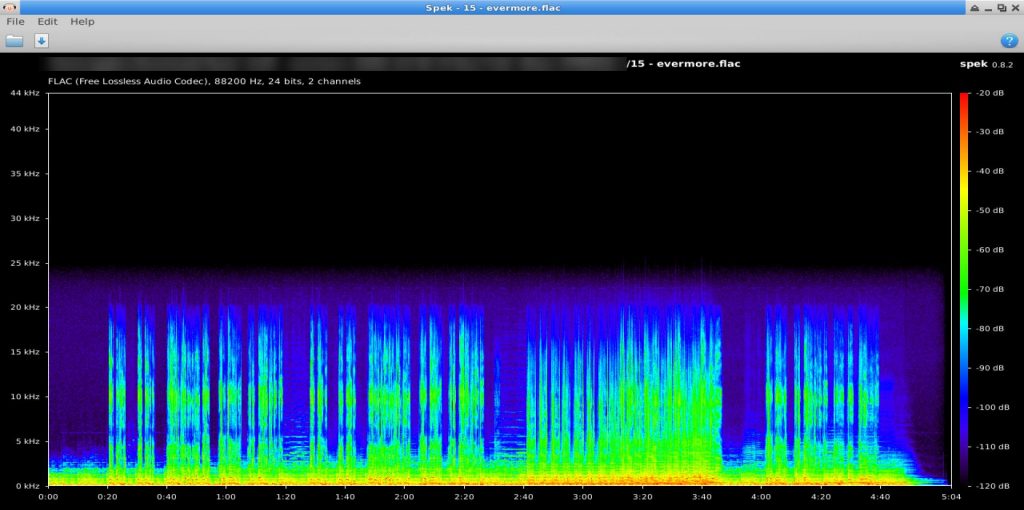Click the -30 dB scale label

coord(989,132)
